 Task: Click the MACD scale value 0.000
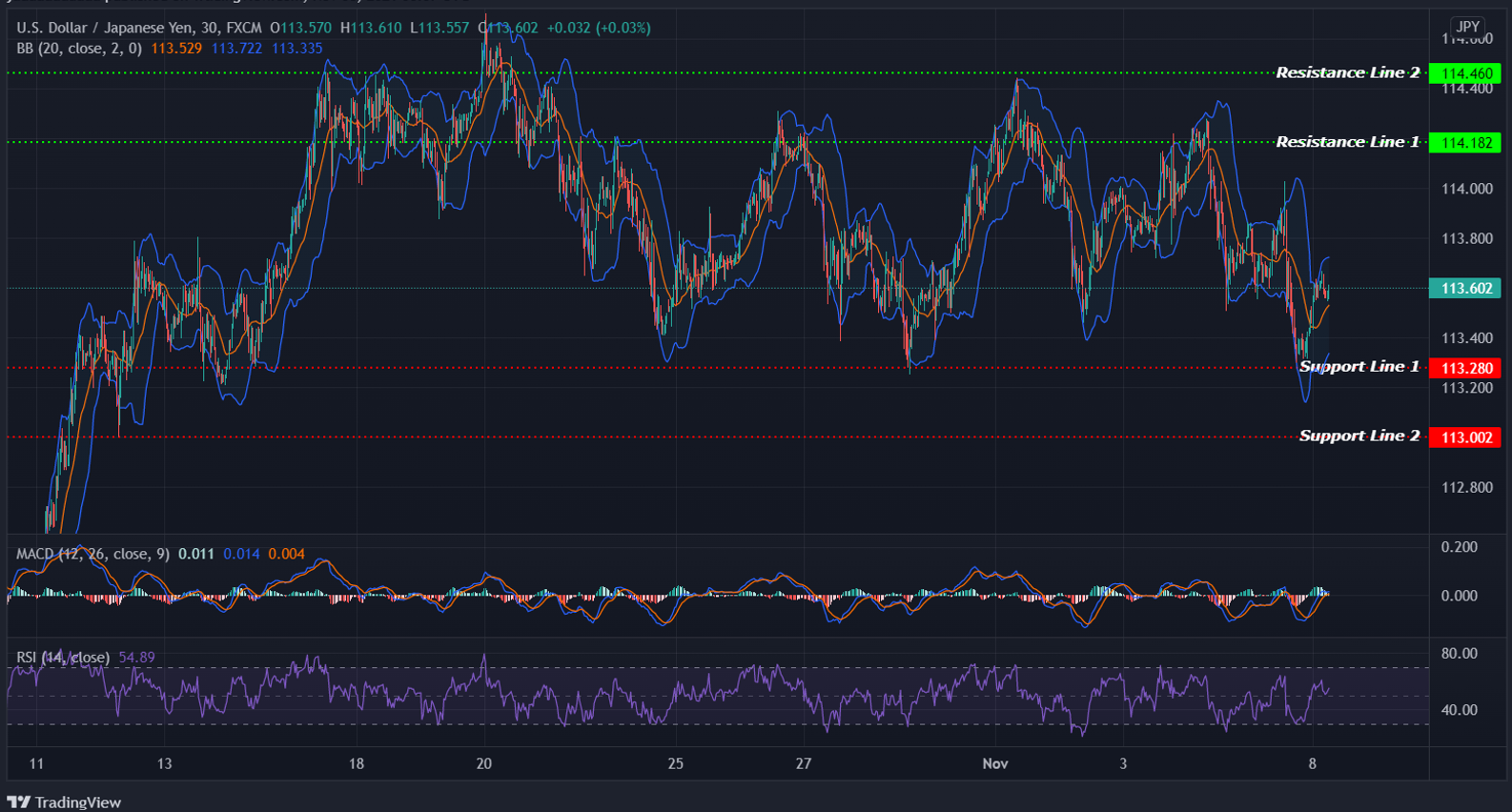[1459, 596]
